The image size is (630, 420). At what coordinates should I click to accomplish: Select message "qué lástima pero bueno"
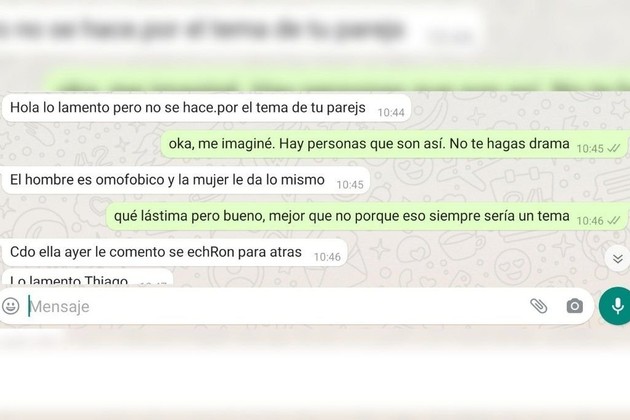tap(366, 216)
